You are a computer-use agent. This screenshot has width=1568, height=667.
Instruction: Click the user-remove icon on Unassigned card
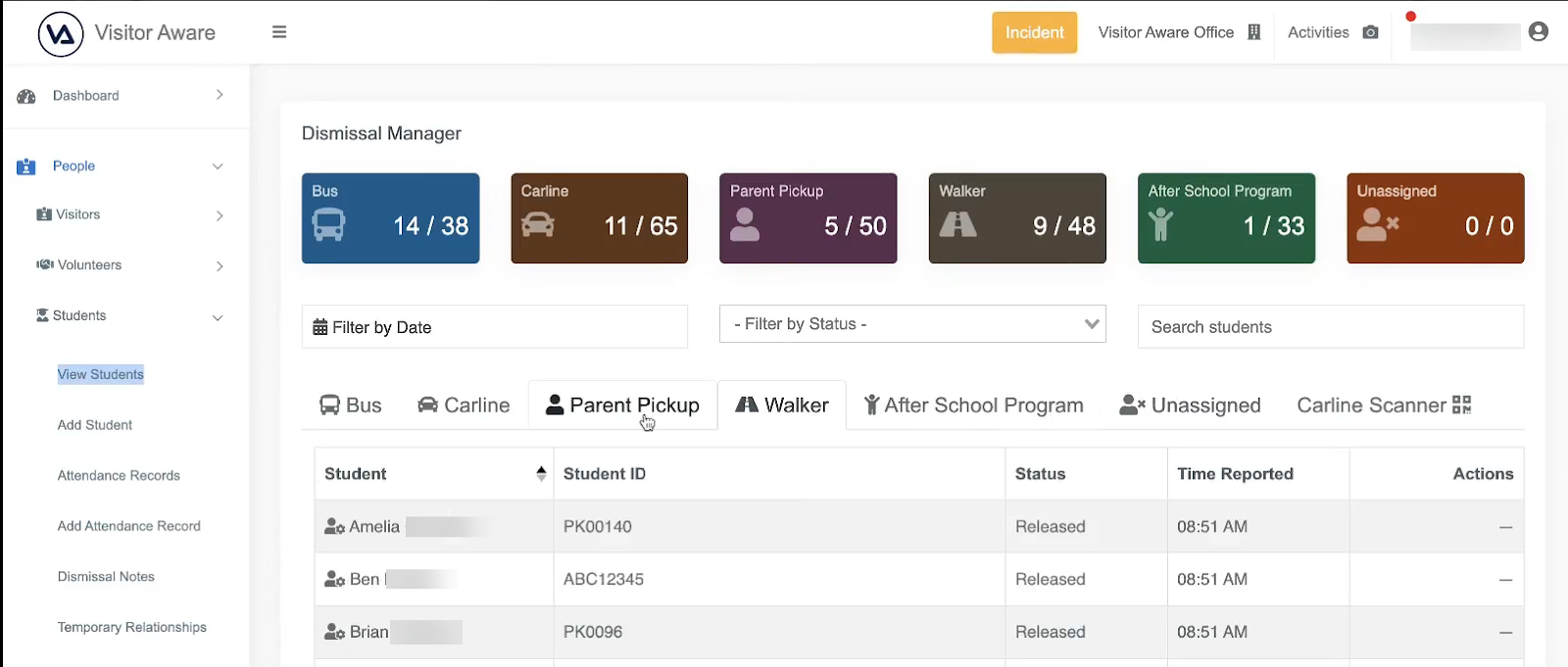tap(1377, 224)
